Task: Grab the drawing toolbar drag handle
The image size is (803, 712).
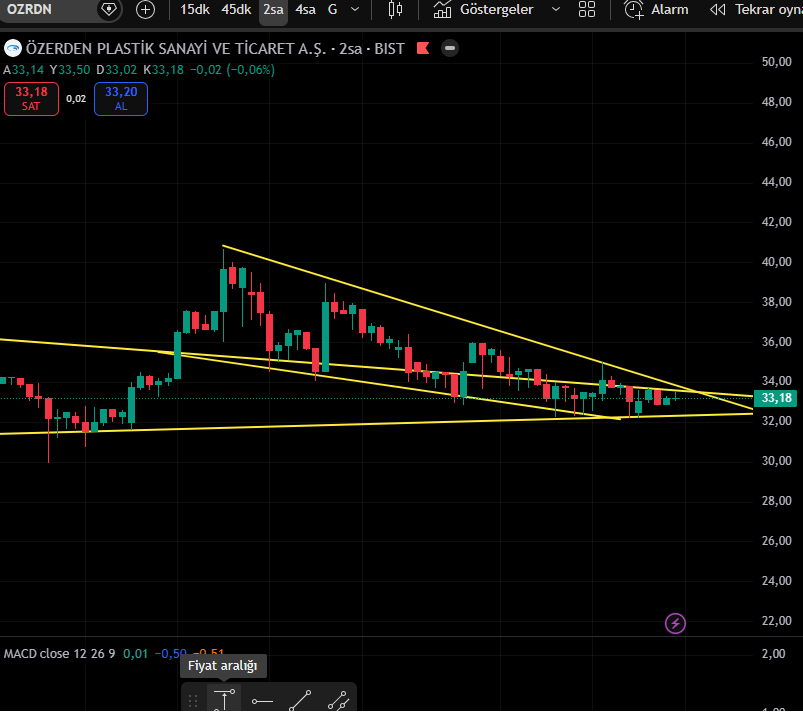Action: 193,701
